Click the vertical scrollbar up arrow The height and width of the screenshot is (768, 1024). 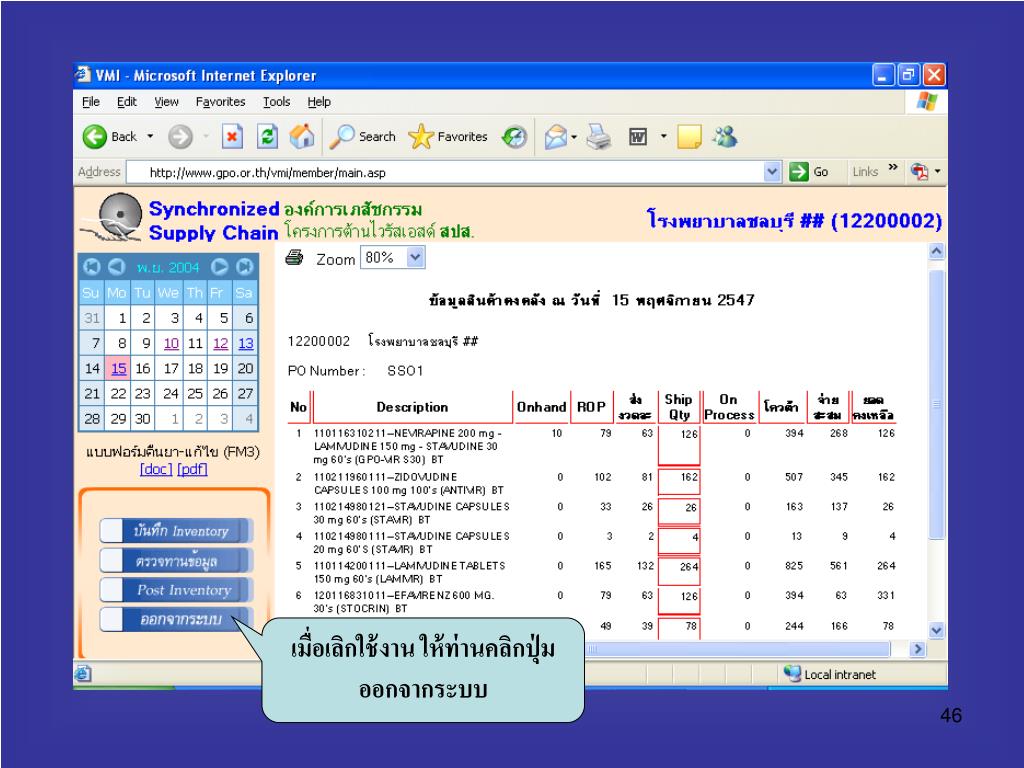936,251
